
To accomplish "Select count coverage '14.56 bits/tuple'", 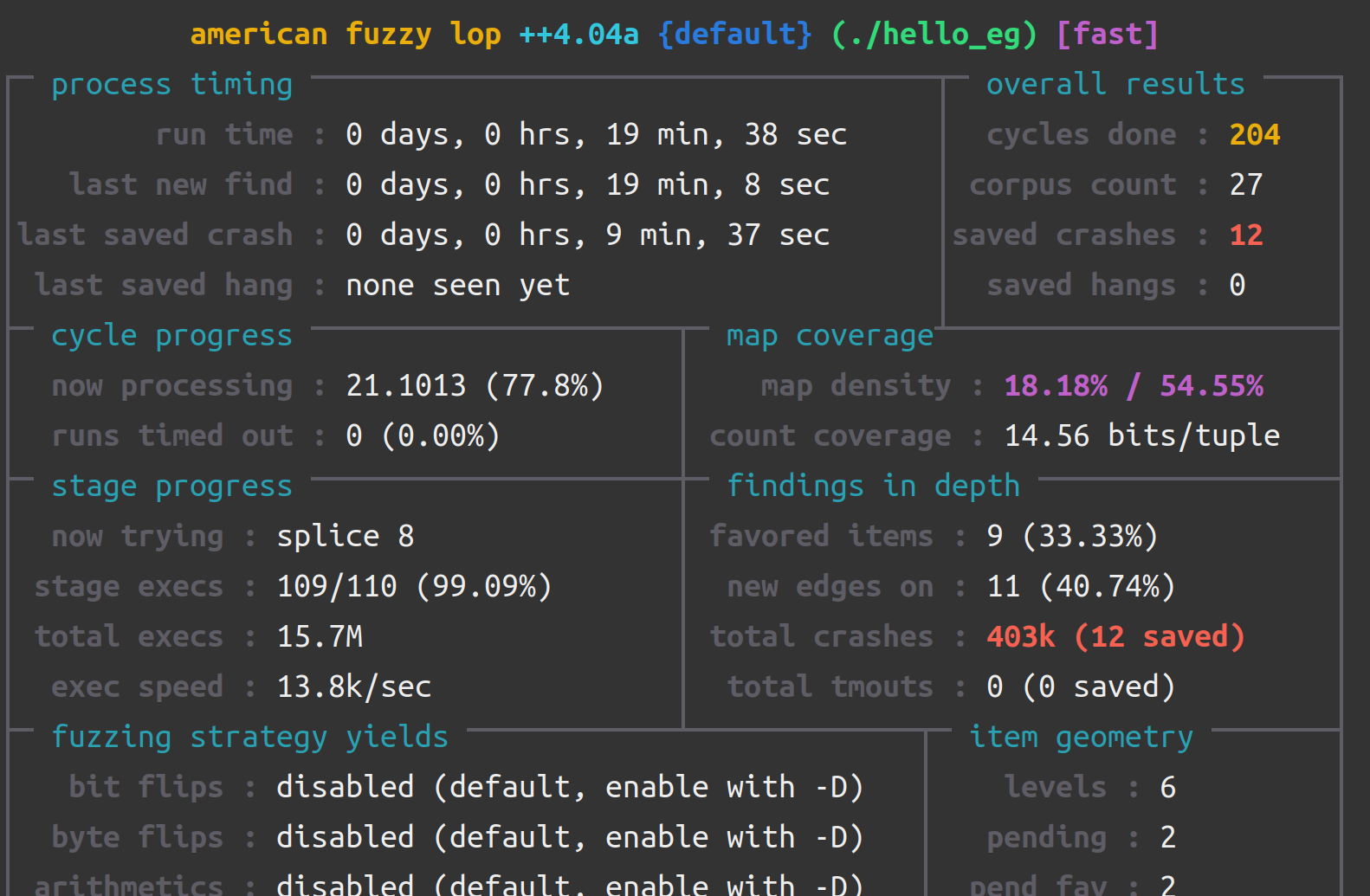I will [x=1142, y=436].
